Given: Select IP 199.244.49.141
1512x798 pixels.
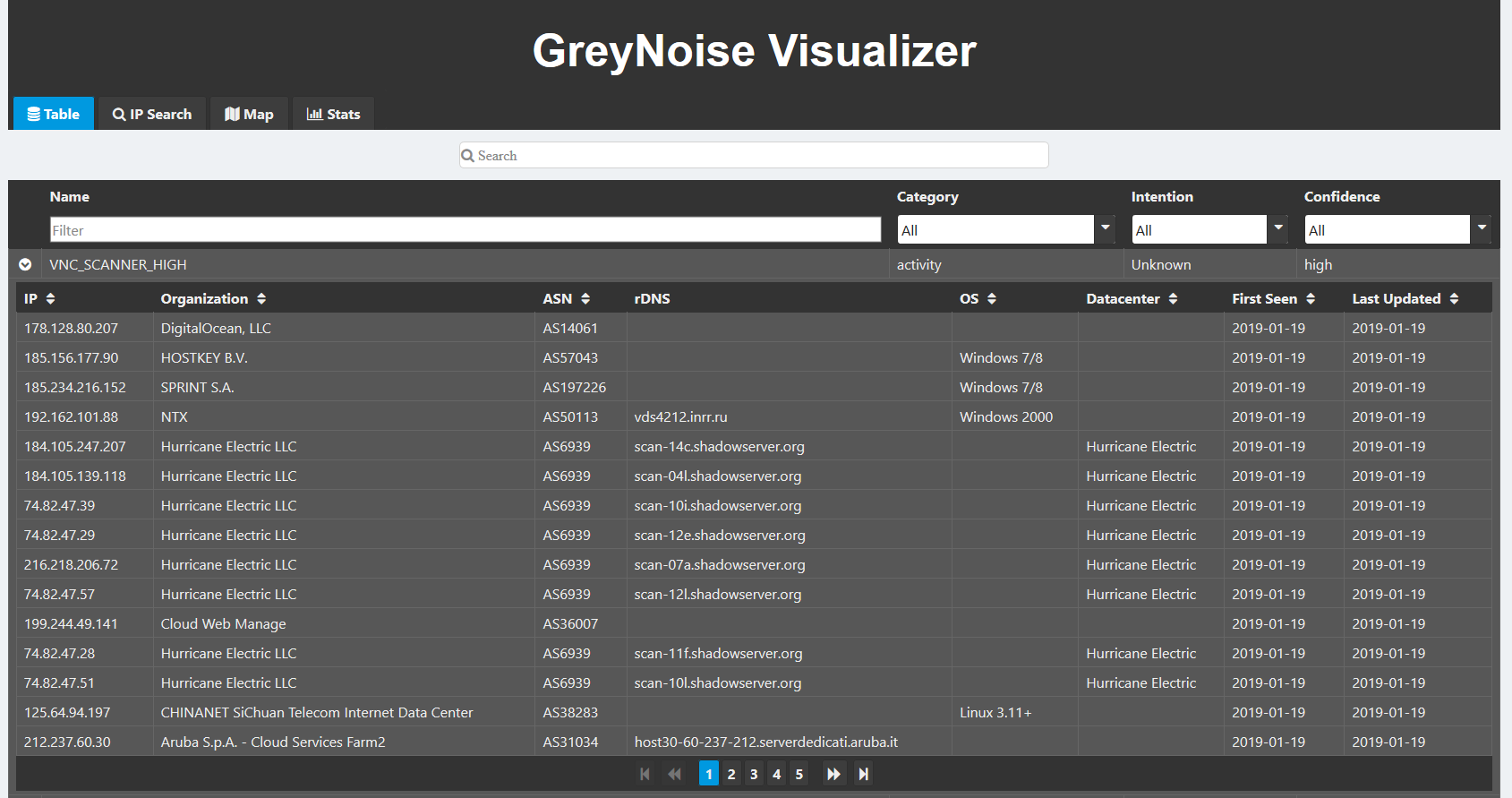Looking at the screenshot, I should (x=71, y=624).
